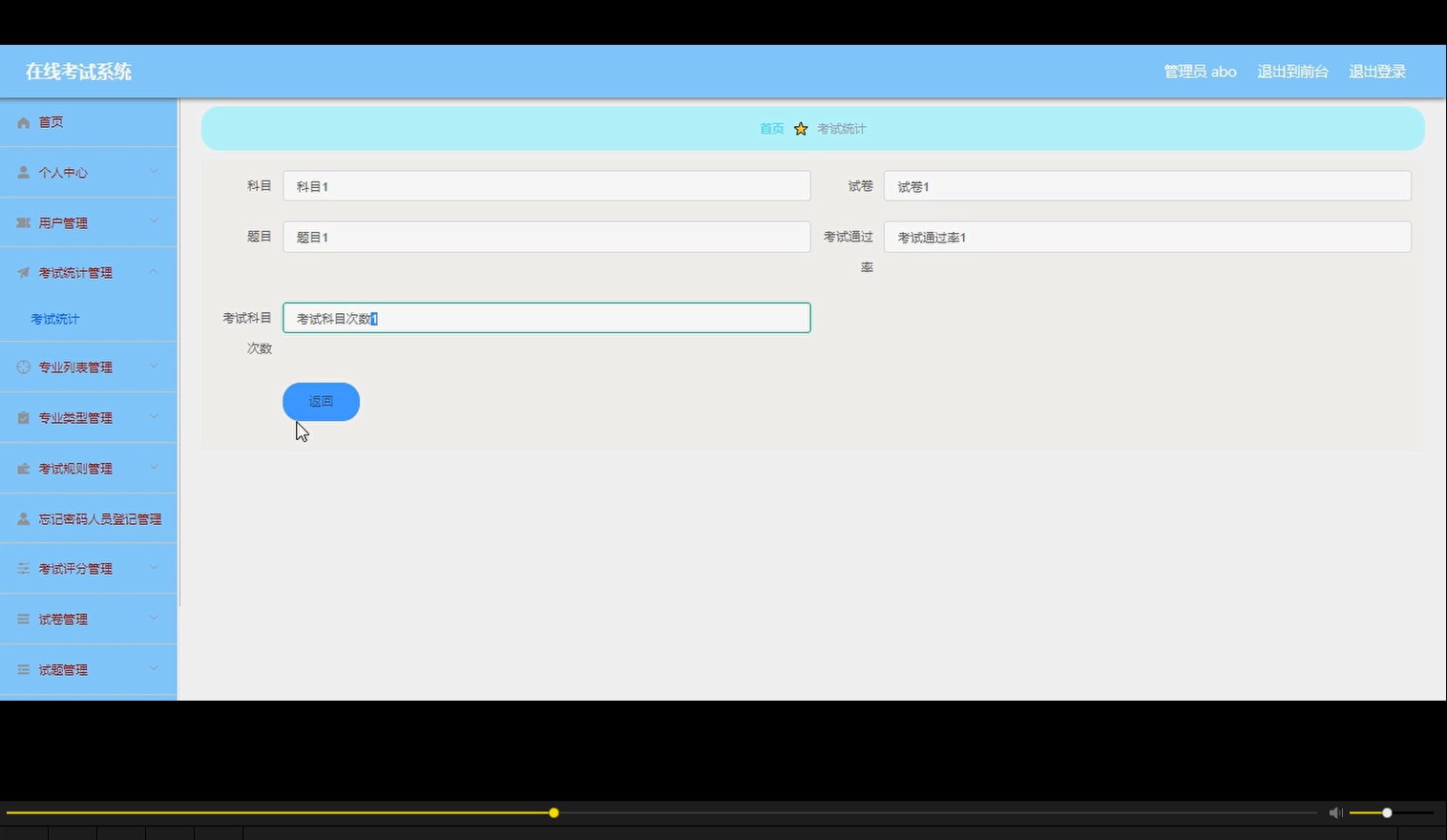
Task: Click the volume slider handle
Action: coord(1387,813)
